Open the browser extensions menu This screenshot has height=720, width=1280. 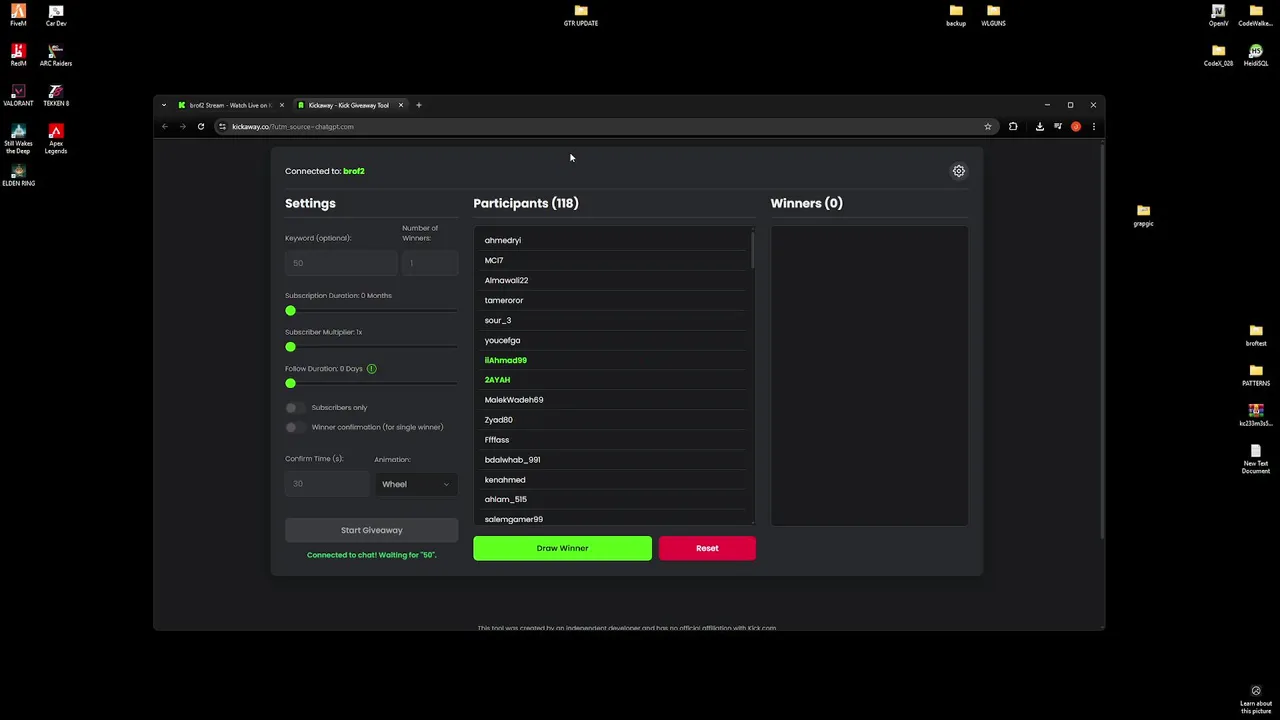point(1013,127)
